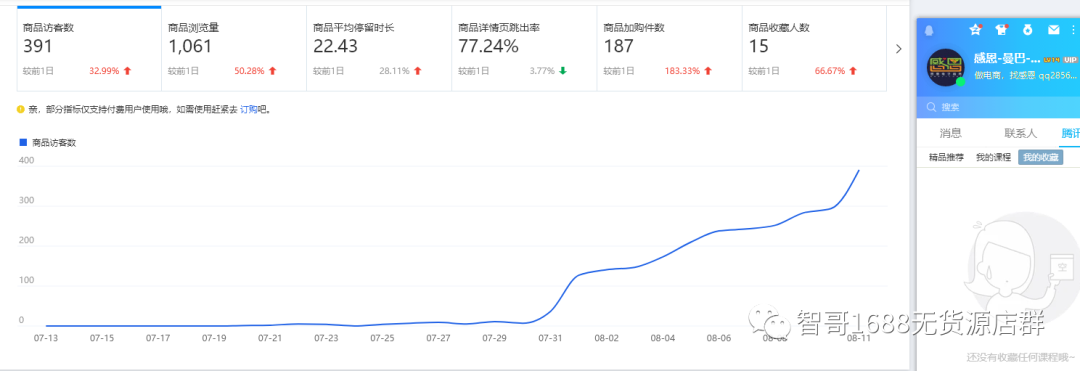Toggle the 商品访客数 legend marker
The height and width of the screenshot is (371, 1080).
click(x=22, y=142)
